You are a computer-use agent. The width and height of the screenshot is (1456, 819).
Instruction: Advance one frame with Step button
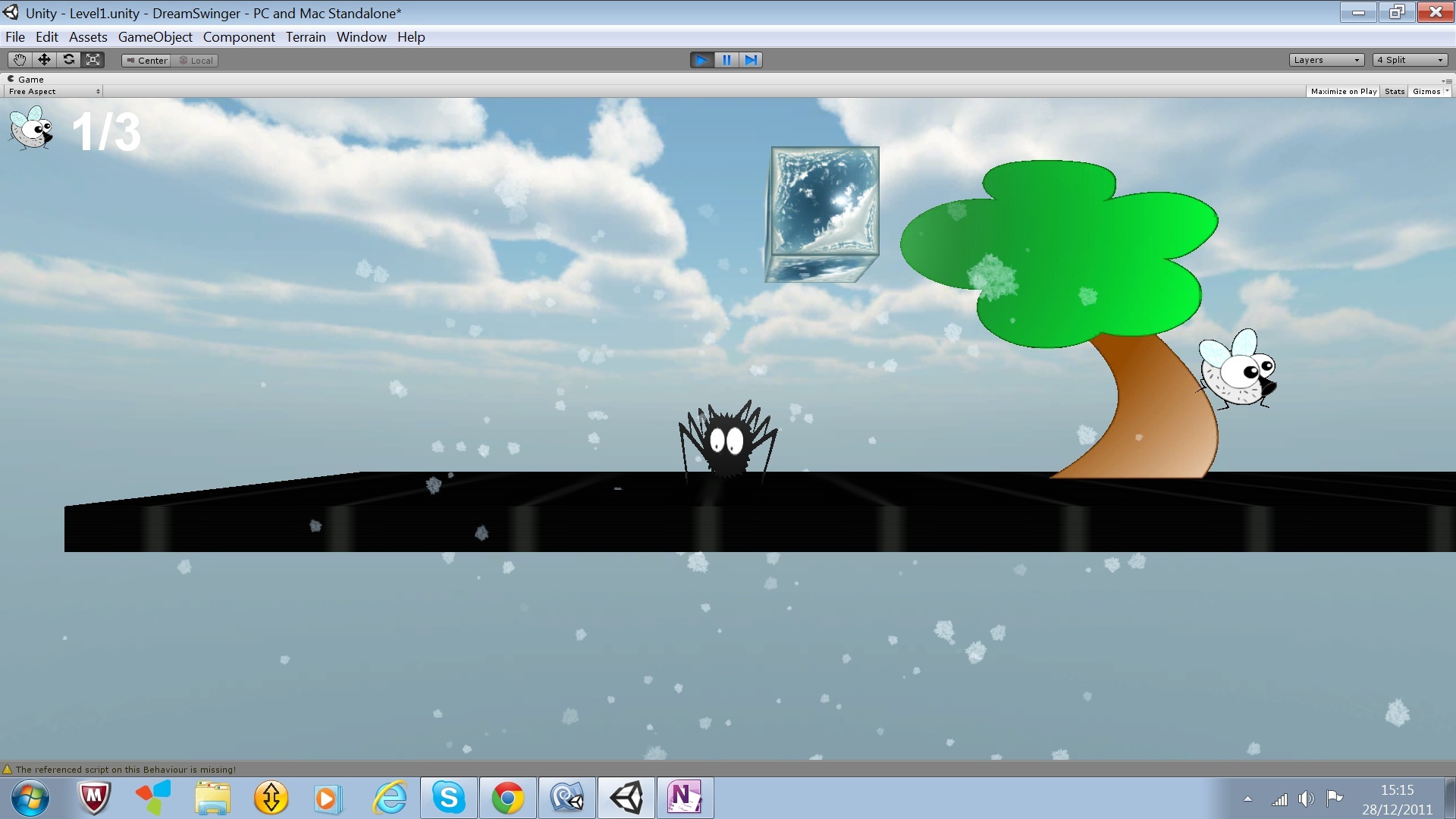(x=750, y=60)
